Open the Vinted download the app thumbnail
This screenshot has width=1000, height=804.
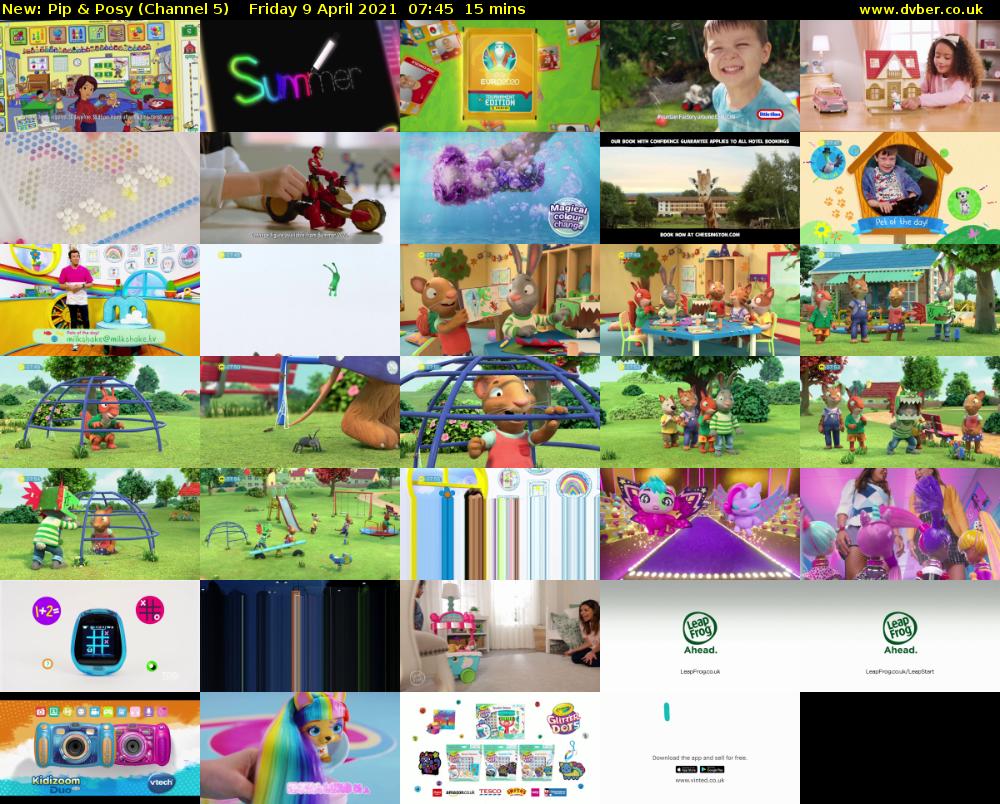pyautogui.click(x=700, y=747)
